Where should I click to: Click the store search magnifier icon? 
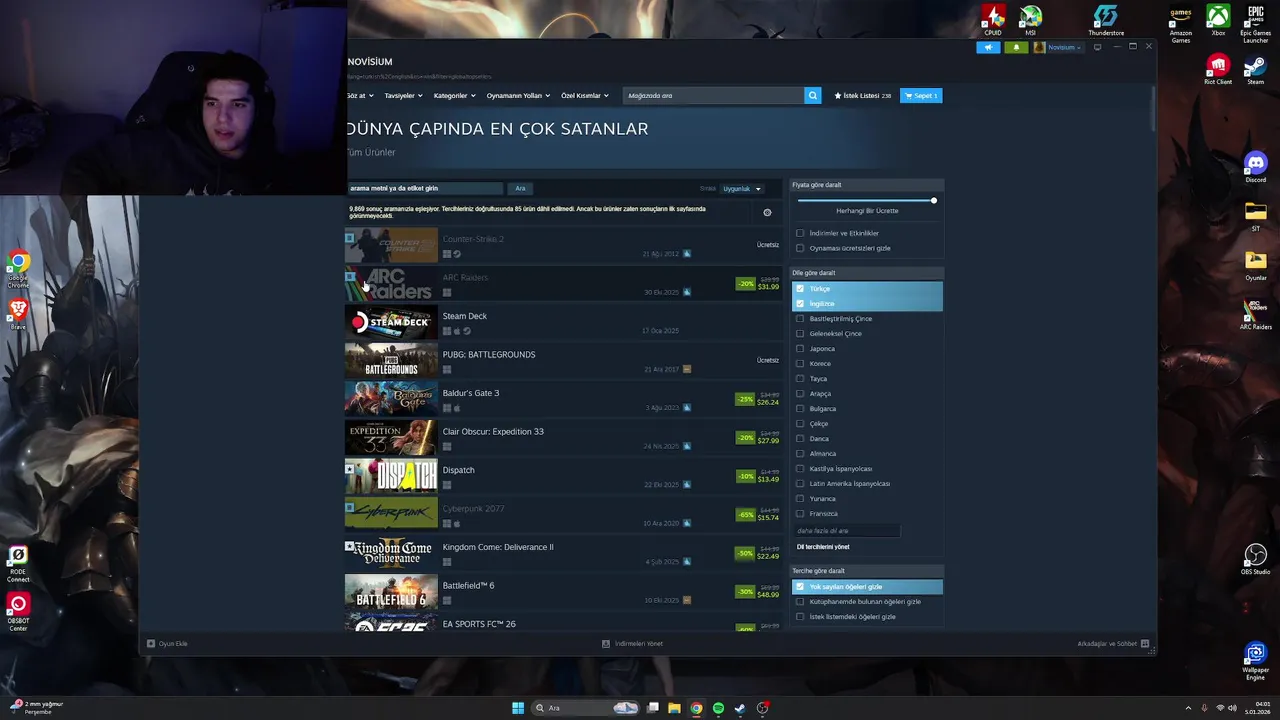(812, 96)
